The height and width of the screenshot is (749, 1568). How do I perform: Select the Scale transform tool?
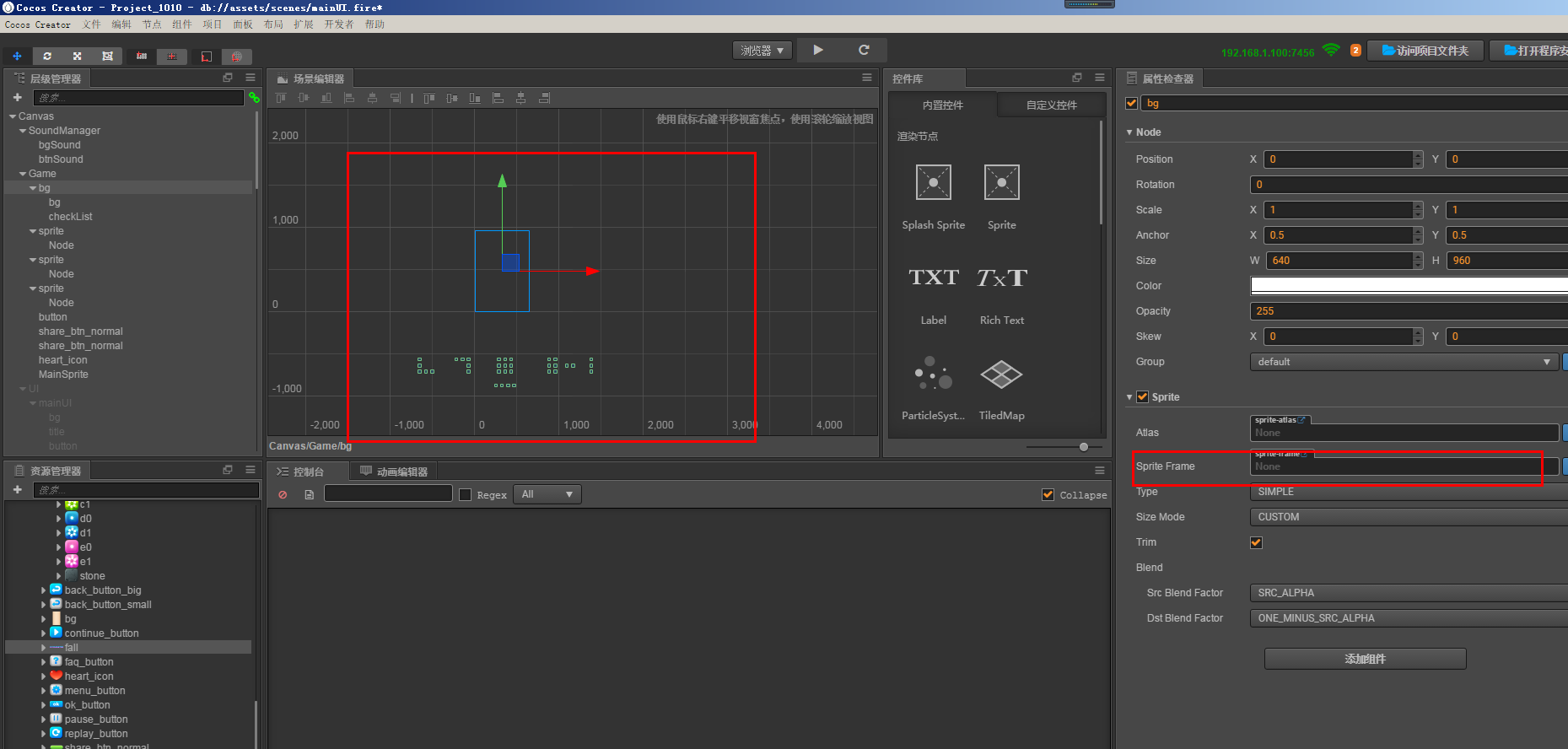coord(77,56)
